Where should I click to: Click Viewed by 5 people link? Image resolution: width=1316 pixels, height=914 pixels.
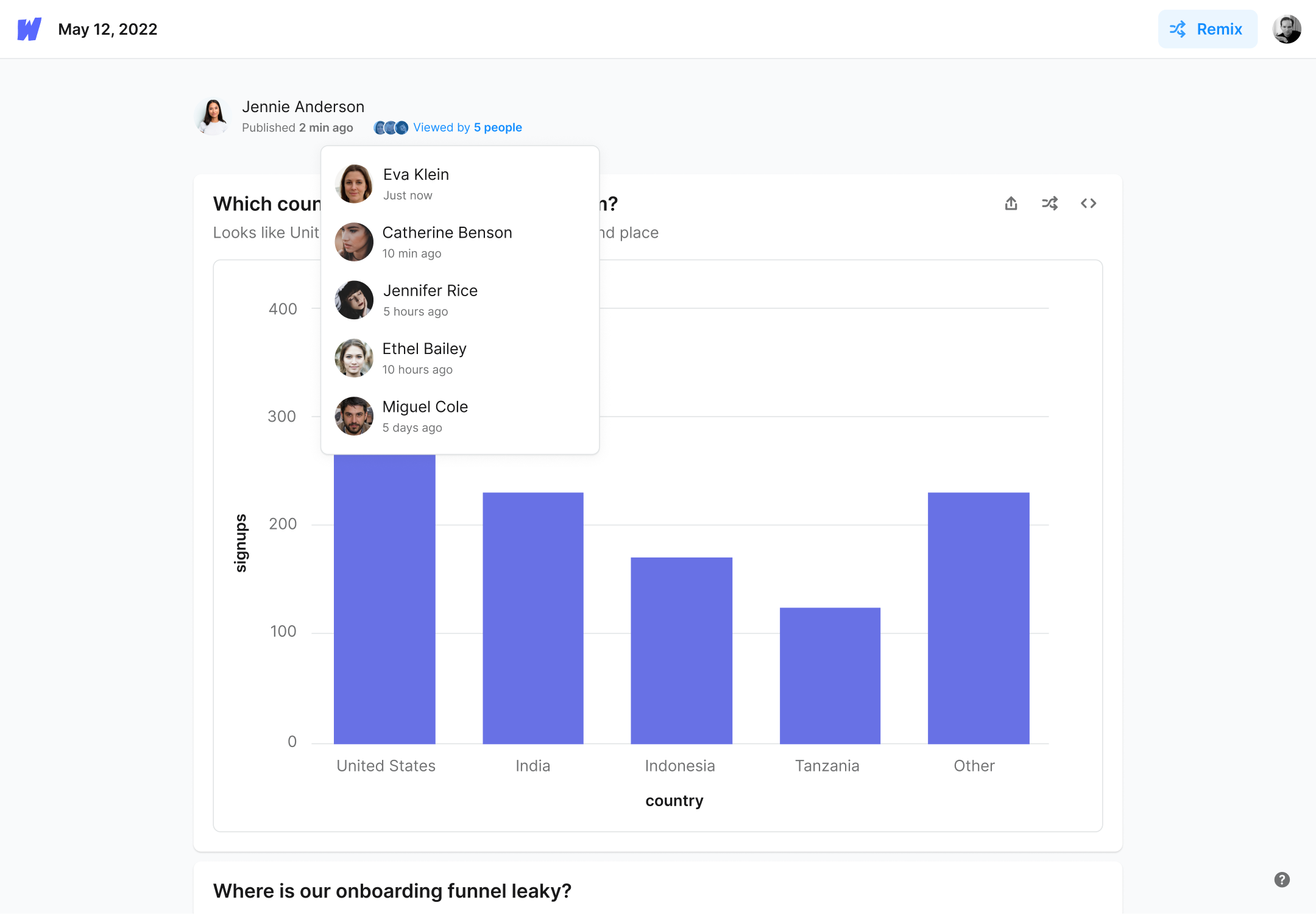pyautogui.click(x=467, y=127)
